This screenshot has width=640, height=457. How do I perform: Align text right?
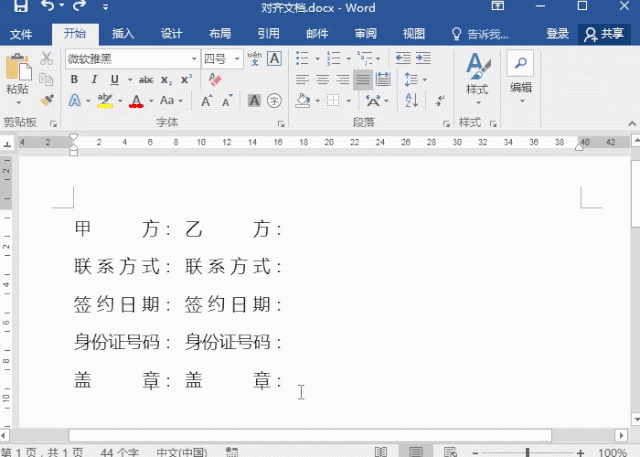[x=342, y=79]
